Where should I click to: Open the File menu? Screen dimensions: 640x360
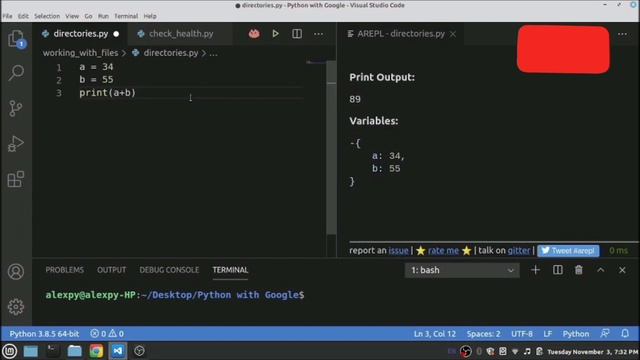click(x=7, y=16)
